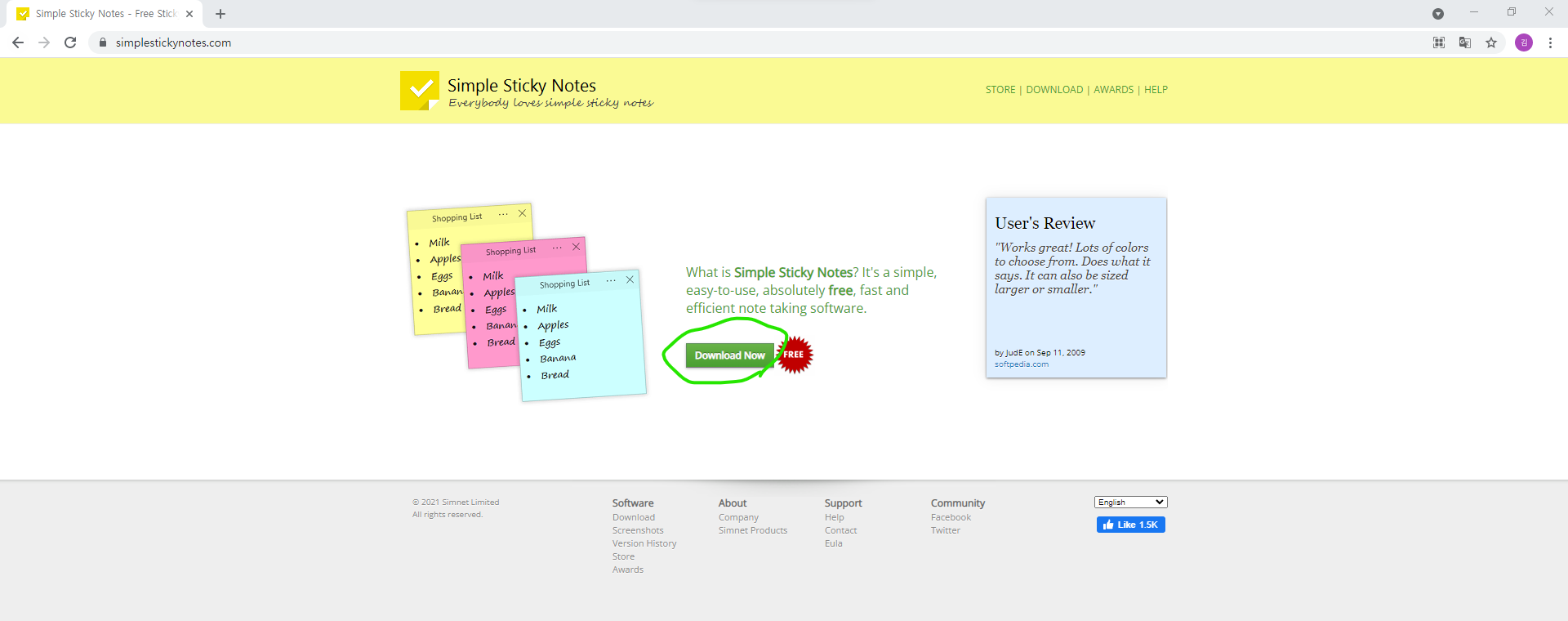The width and height of the screenshot is (1568, 621).
Task: Click the User's Review heading
Action: [x=1045, y=223]
